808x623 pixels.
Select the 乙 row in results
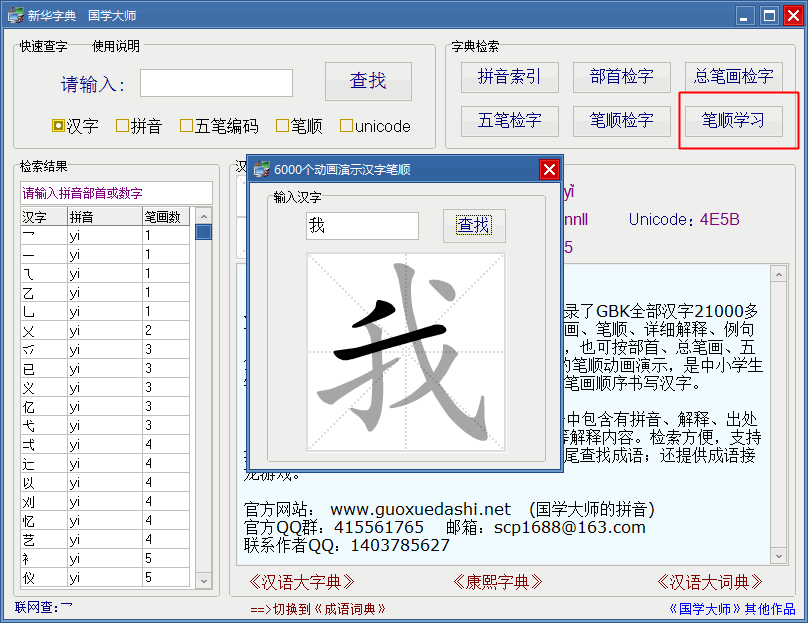coord(105,293)
